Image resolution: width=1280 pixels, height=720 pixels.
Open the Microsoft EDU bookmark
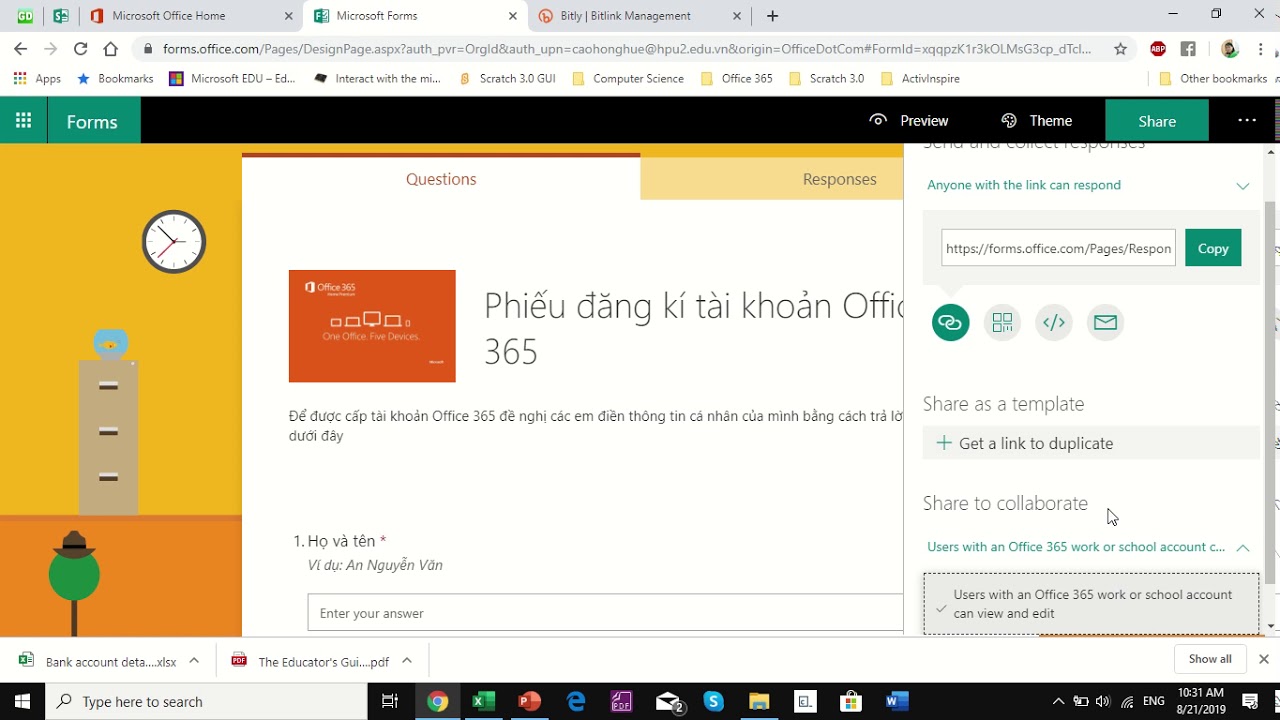232,78
